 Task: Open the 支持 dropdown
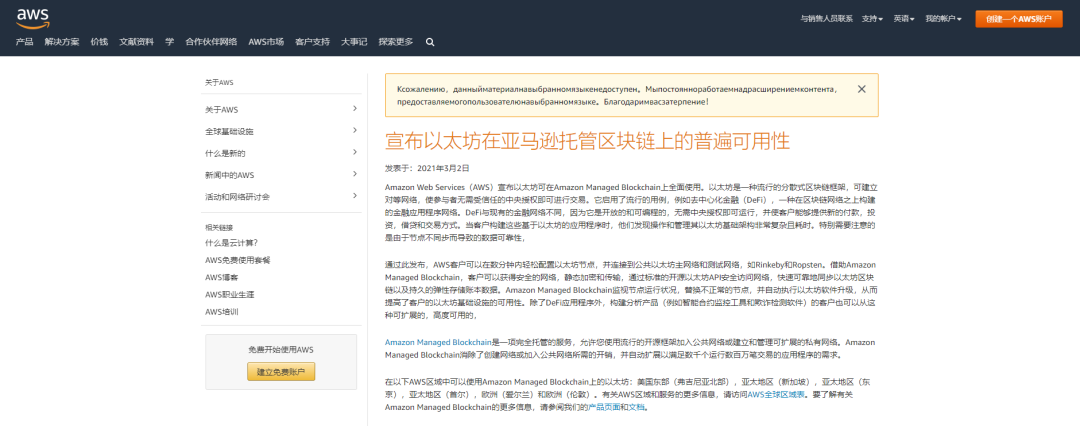point(872,19)
